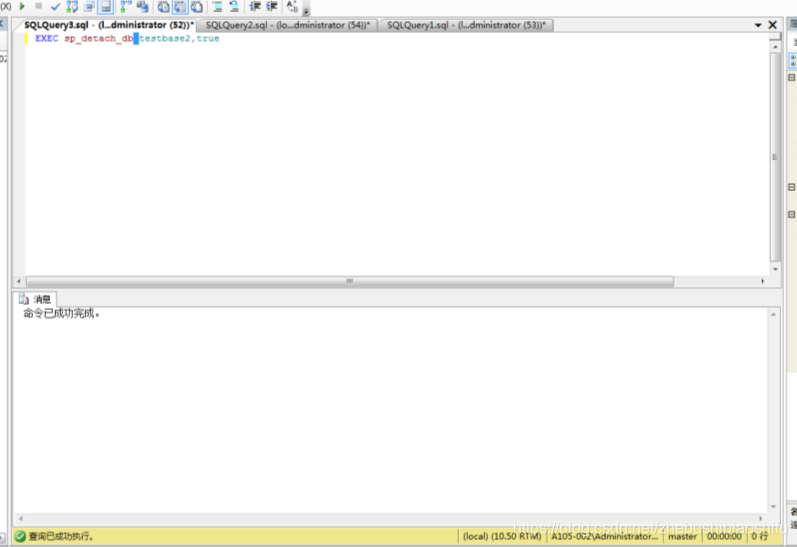Image resolution: width=797 pixels, height=547 pixels.
Task: Click the 0 行 row count status
Action: [x=760, y=536]
